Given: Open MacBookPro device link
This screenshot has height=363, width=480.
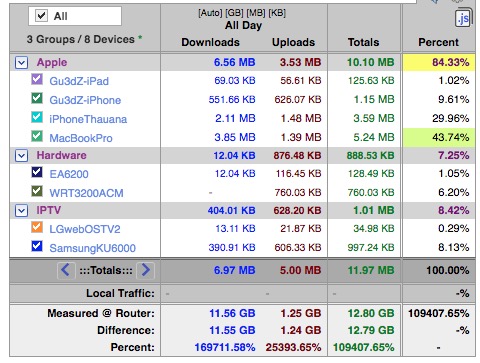Looking at the screenshot, I should pos(81,138).
